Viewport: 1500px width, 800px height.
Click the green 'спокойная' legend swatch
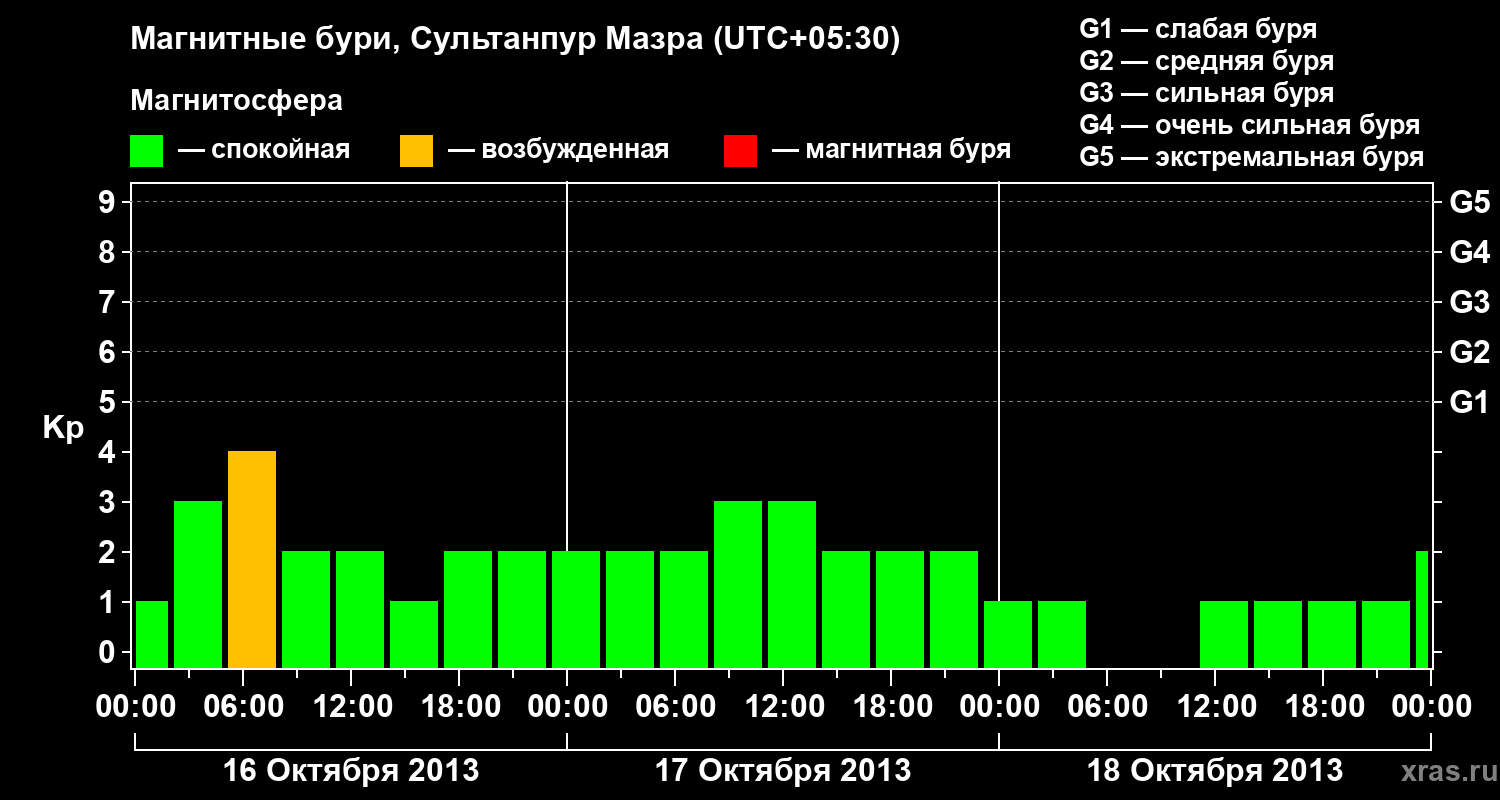pyautogui.click(x=147, y=151)
